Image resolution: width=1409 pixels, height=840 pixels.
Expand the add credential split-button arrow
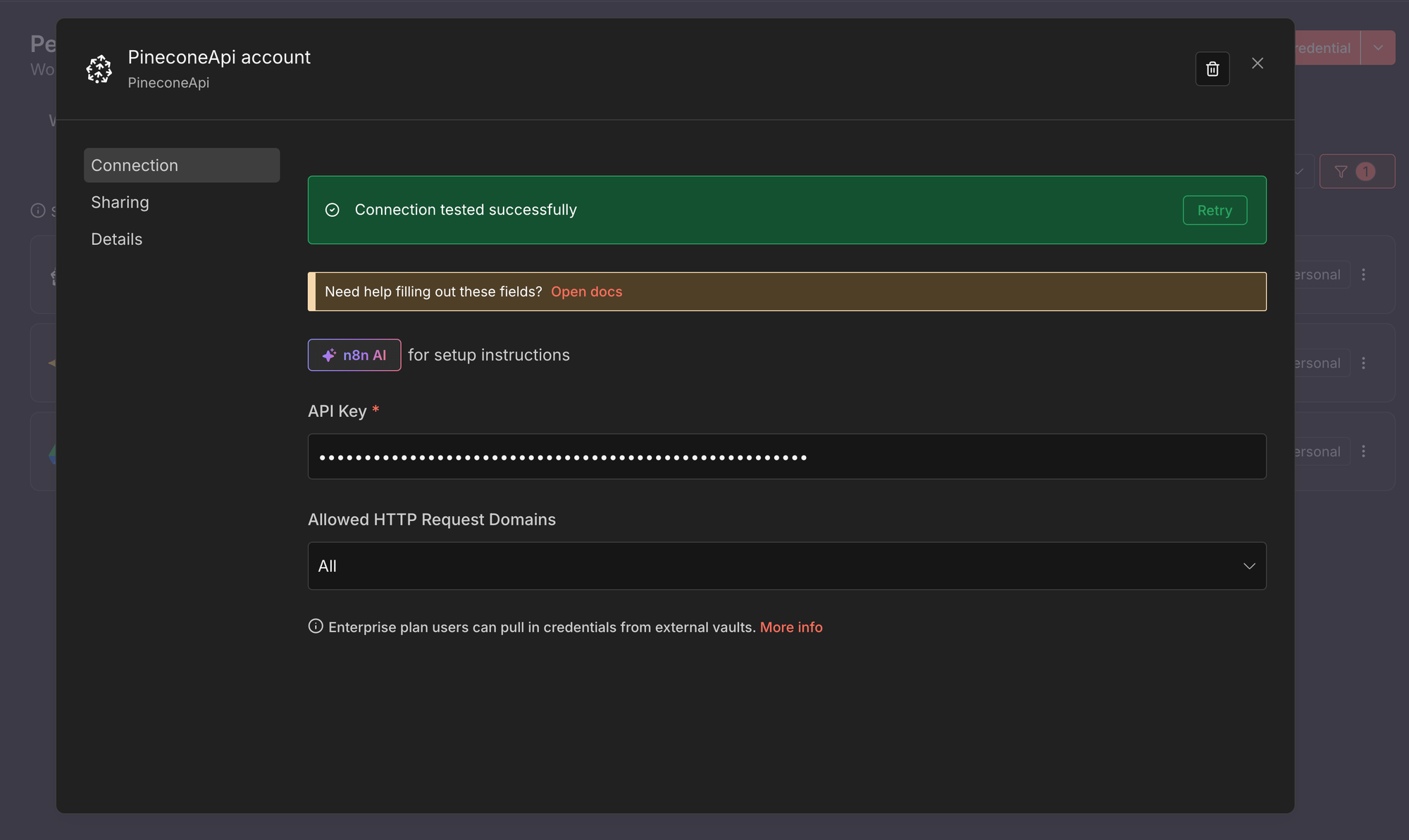point(1378,48)
